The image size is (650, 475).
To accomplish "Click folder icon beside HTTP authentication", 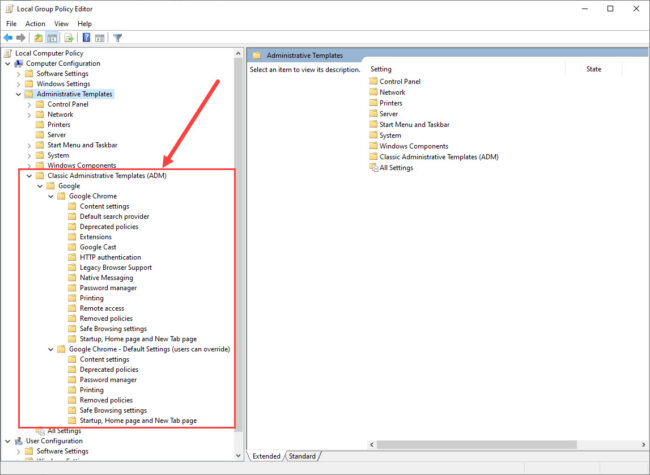I will pos(72,257).
